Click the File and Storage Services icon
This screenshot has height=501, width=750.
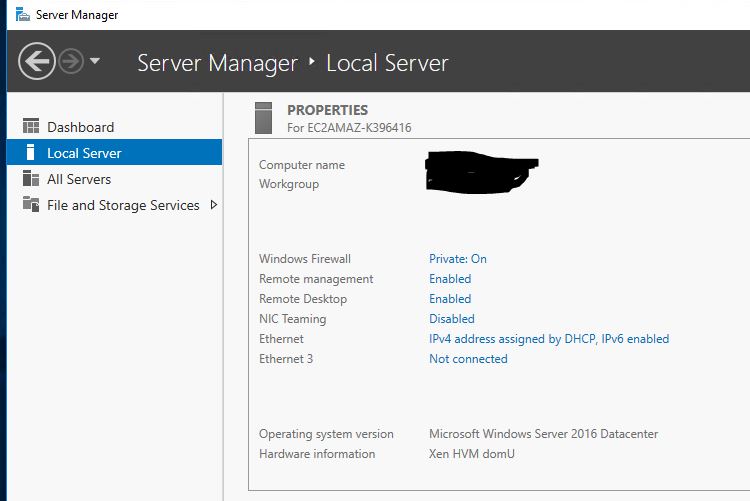pos(31,204)
